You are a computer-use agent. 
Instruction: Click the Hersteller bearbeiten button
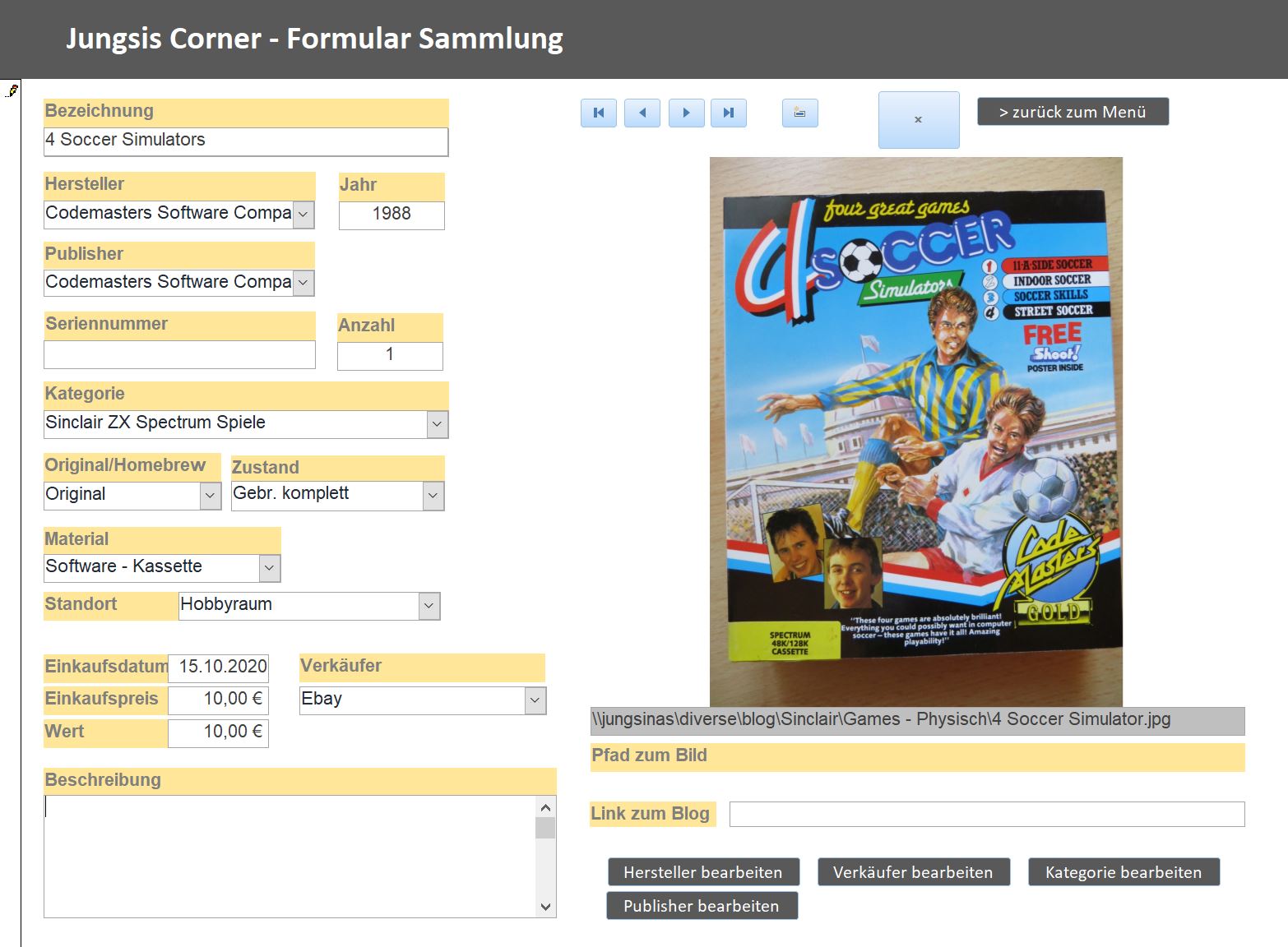[x=702, y=872]
